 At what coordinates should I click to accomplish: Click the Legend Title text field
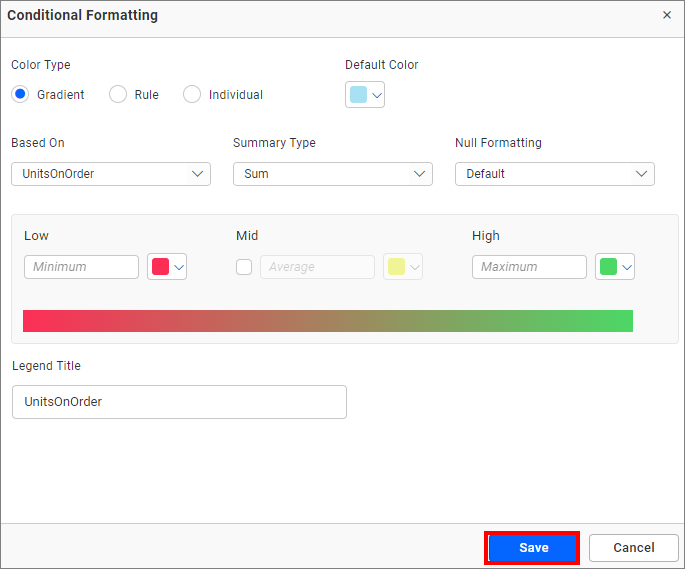(179, 402)
